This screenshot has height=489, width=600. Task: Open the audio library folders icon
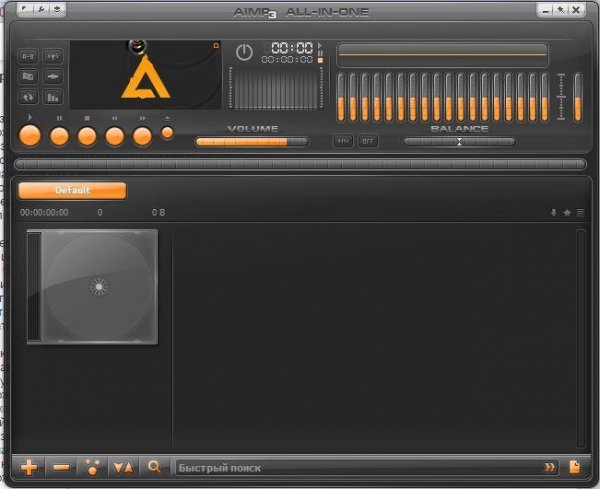[x=28, y=77]
